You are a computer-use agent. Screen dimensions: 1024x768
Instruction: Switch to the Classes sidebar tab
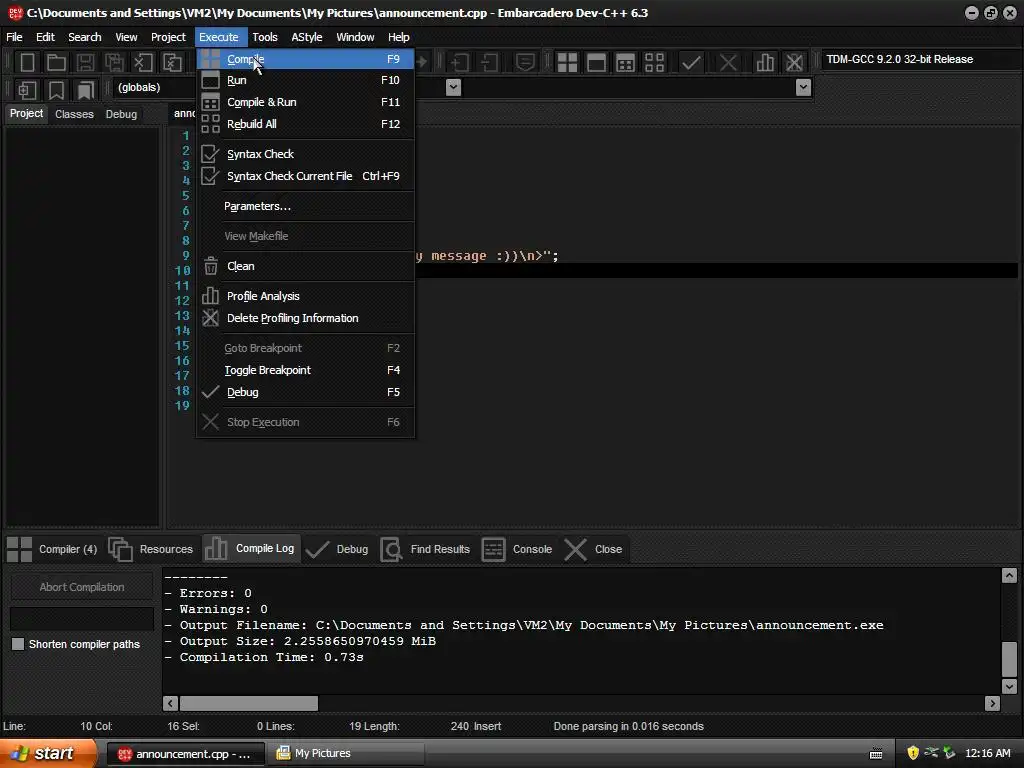click(x=74, y=114)
